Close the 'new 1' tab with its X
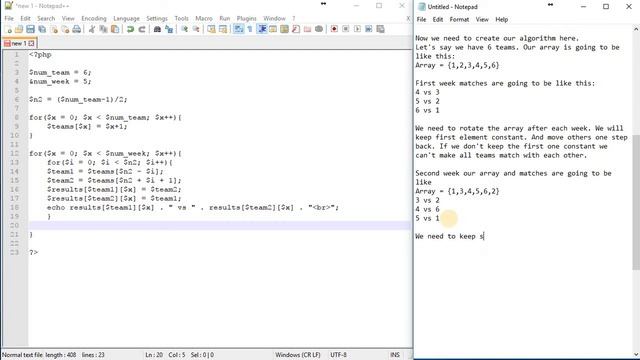The height and width of the screenshot is (360, 640). click(31, 43)
